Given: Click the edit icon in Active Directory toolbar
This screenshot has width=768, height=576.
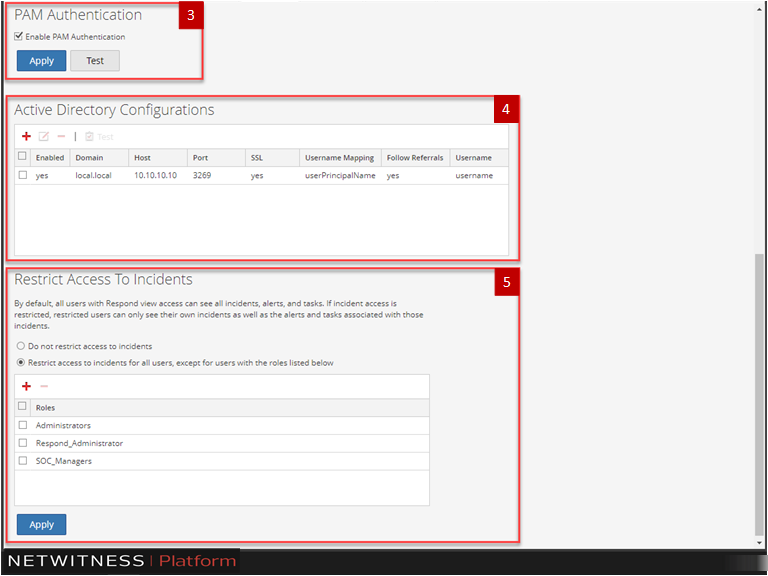Looking at the screenshot, I should click(x=44, y=136).
